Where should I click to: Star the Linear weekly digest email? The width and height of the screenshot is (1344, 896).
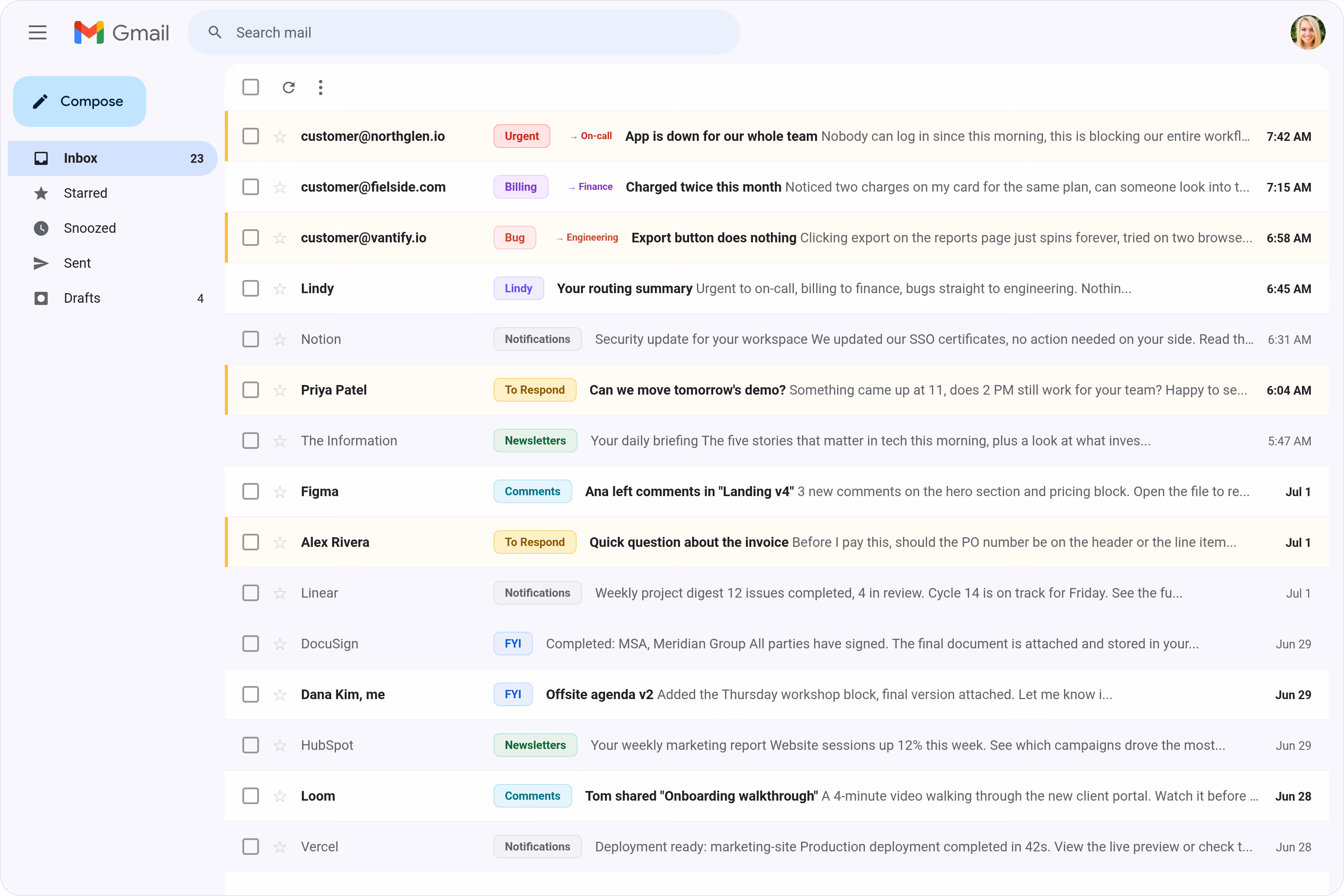[x=280, y=594]
